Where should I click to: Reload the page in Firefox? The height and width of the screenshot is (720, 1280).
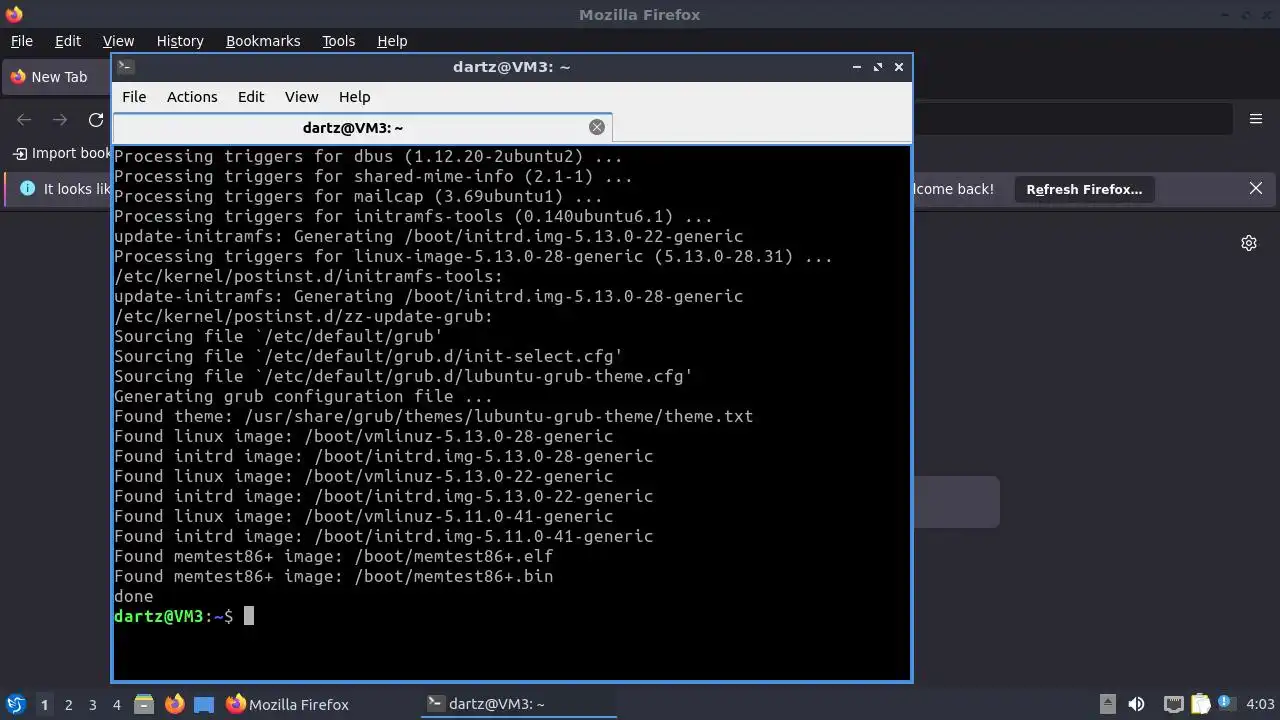[96, 120]
